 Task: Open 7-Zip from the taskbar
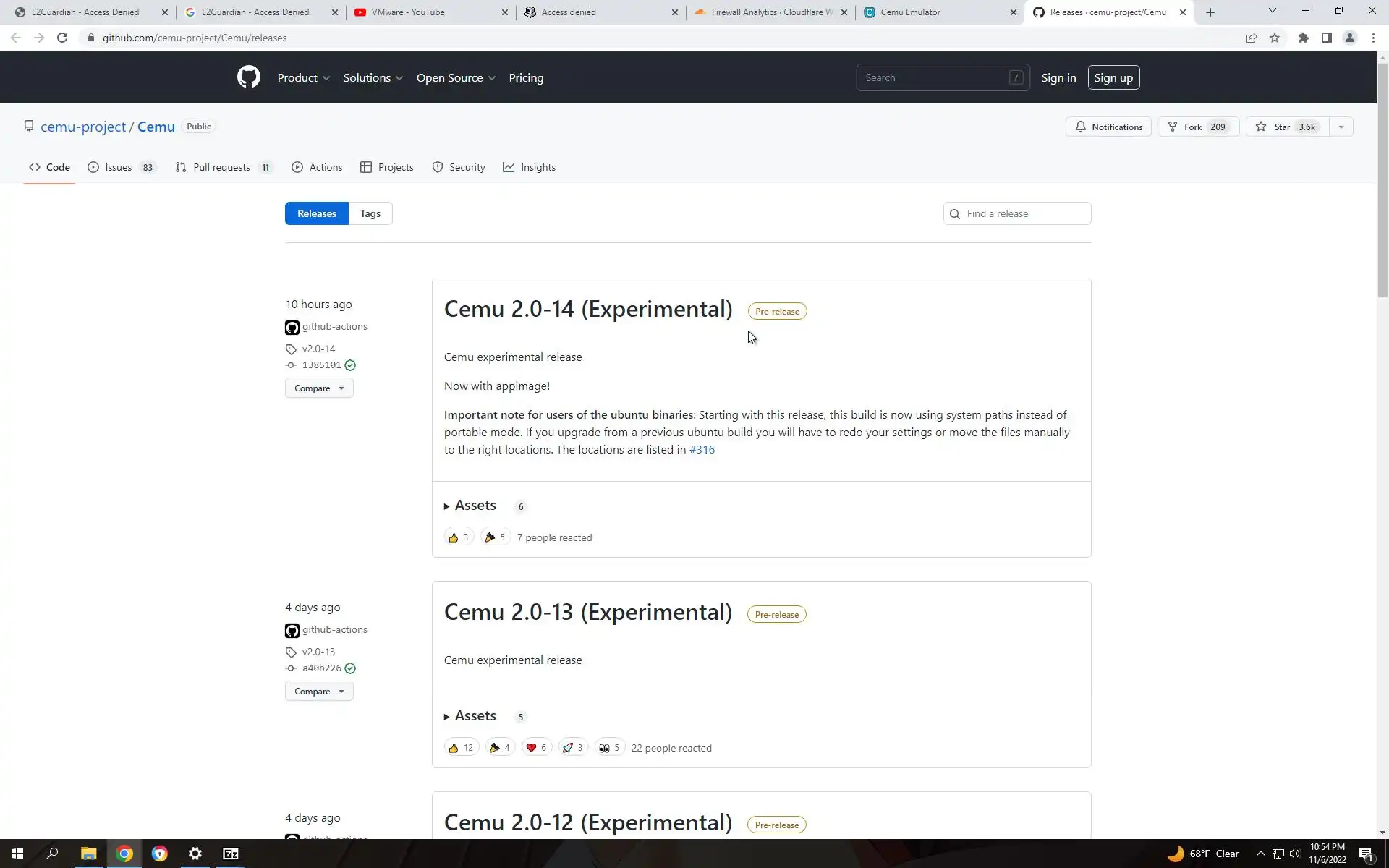(230, 854)
